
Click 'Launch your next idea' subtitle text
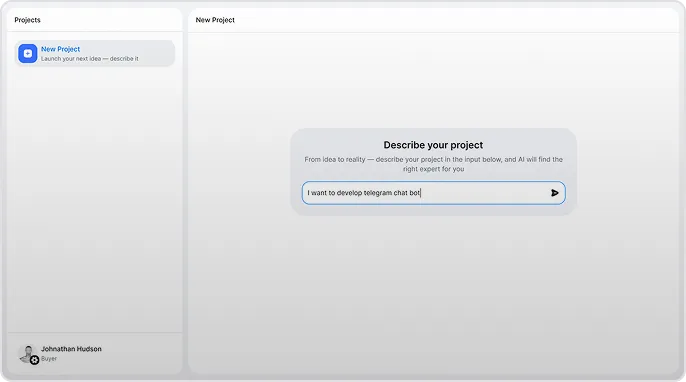point(90,59)
